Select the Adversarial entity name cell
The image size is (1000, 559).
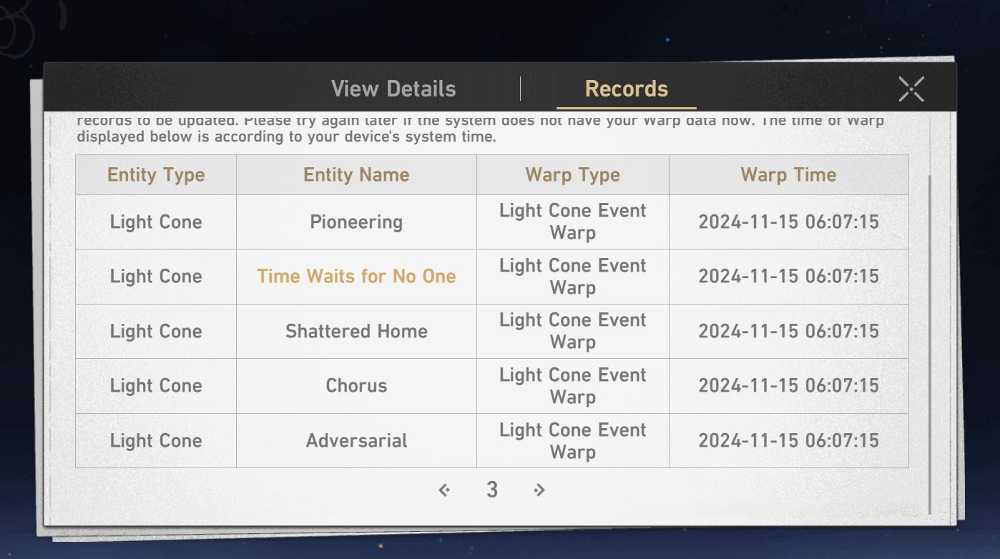356,440
